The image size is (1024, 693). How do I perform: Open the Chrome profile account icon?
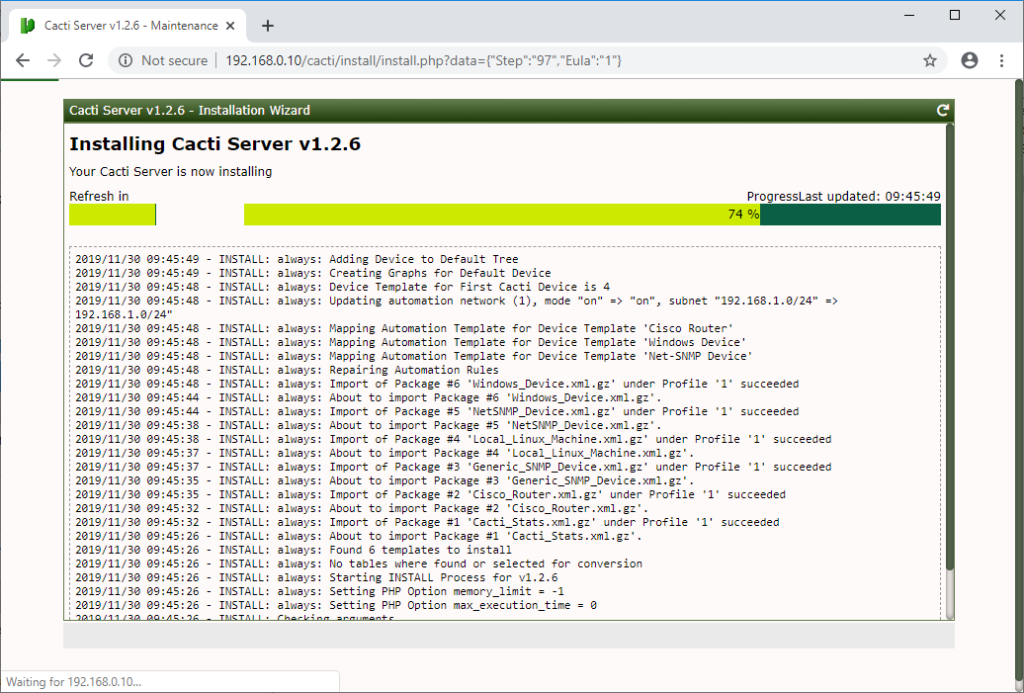(969, 61)
